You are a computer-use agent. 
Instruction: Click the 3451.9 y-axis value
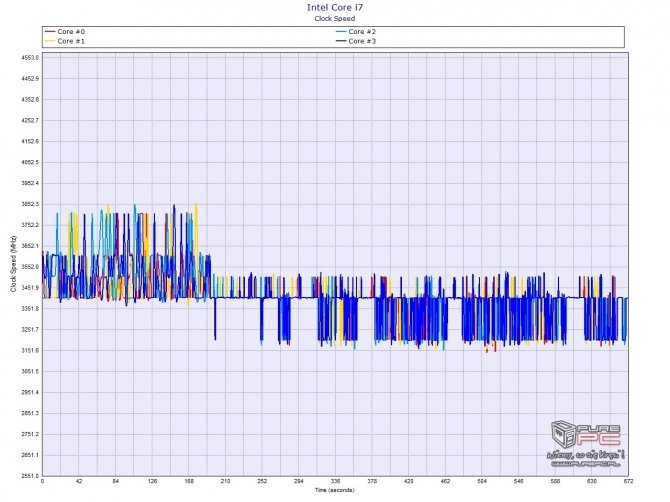coord(30,288)
